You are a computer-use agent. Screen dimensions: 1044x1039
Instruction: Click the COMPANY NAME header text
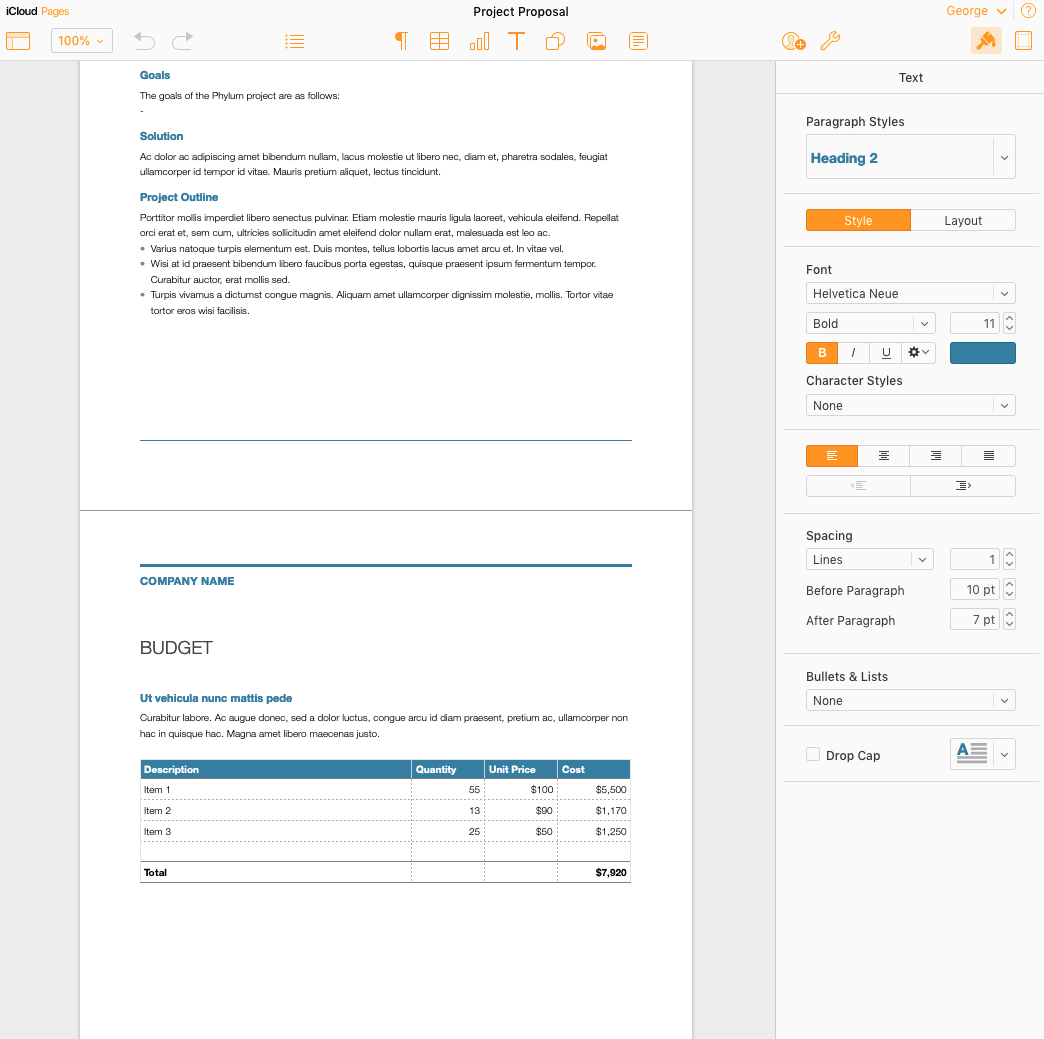point(186,581)
